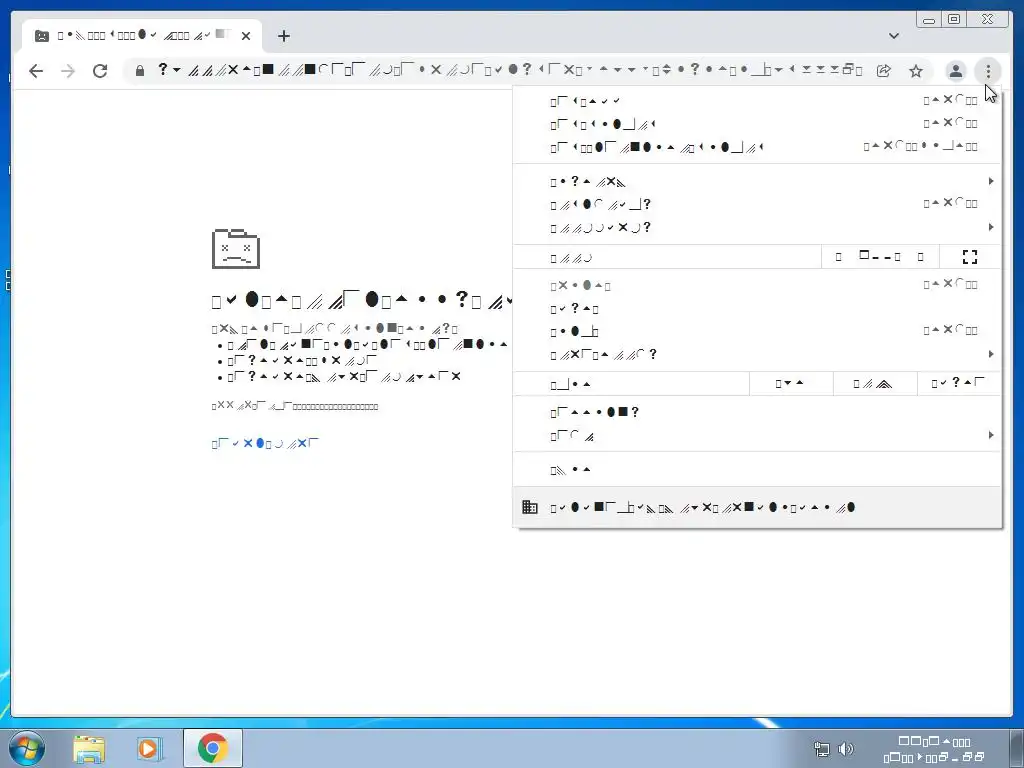
Task: Open the profile avatar button
Action: point(955,71)
